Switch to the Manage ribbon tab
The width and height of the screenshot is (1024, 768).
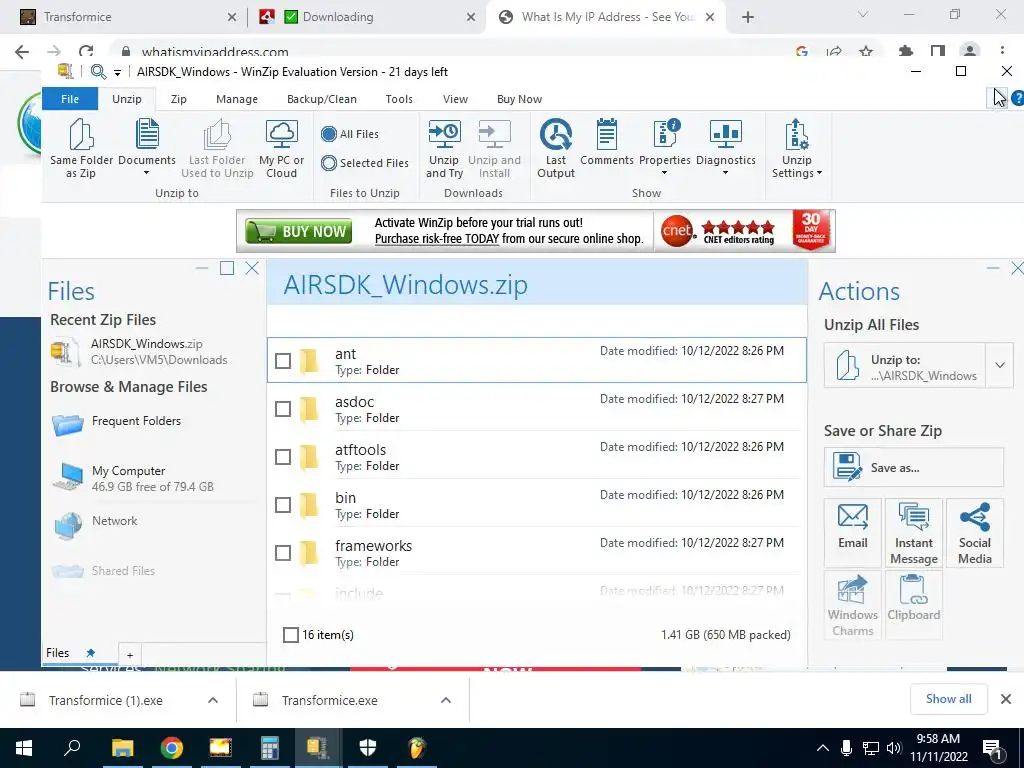click(236, 99)
